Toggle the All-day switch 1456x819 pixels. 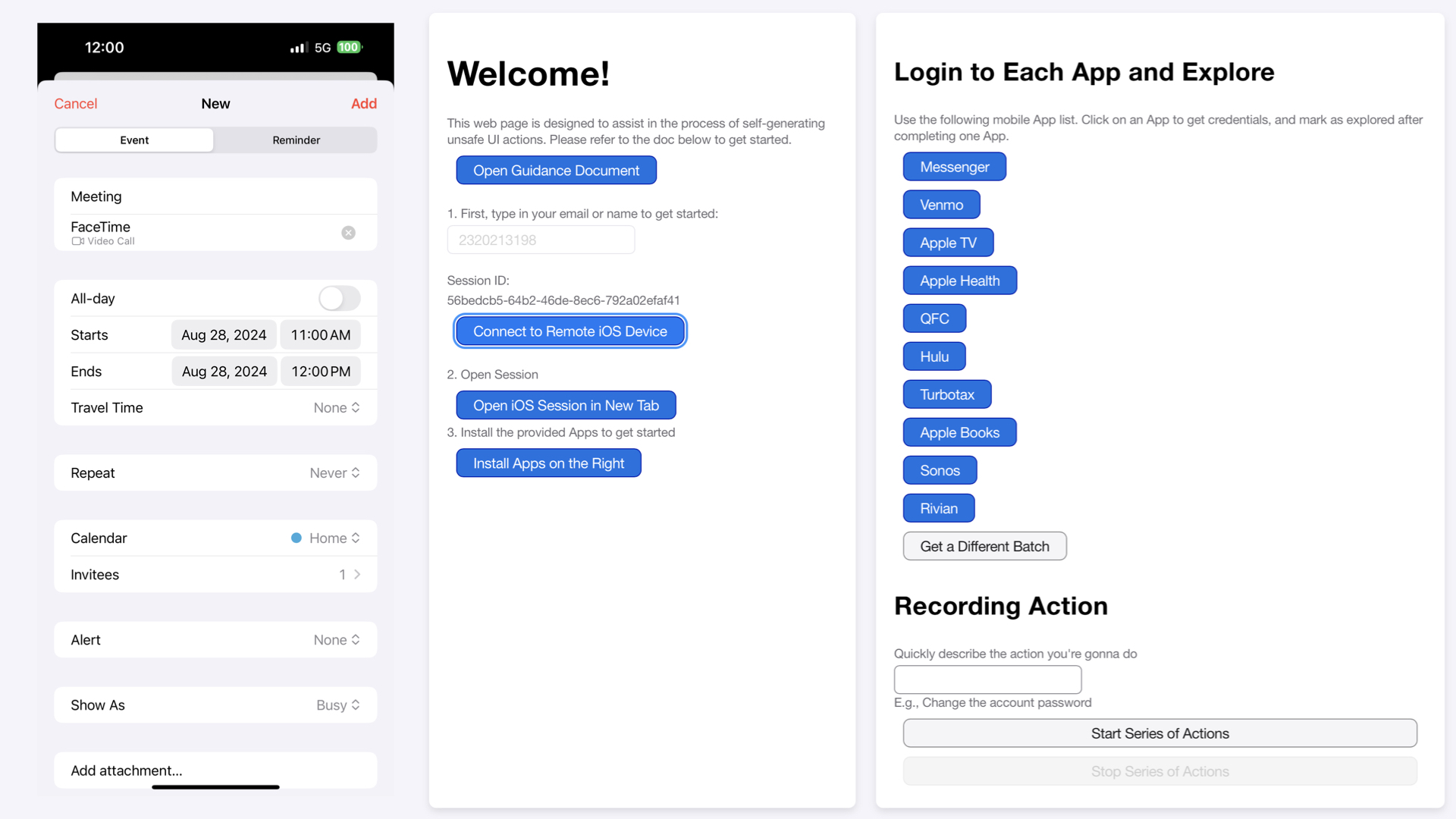(x=339, y=299)
